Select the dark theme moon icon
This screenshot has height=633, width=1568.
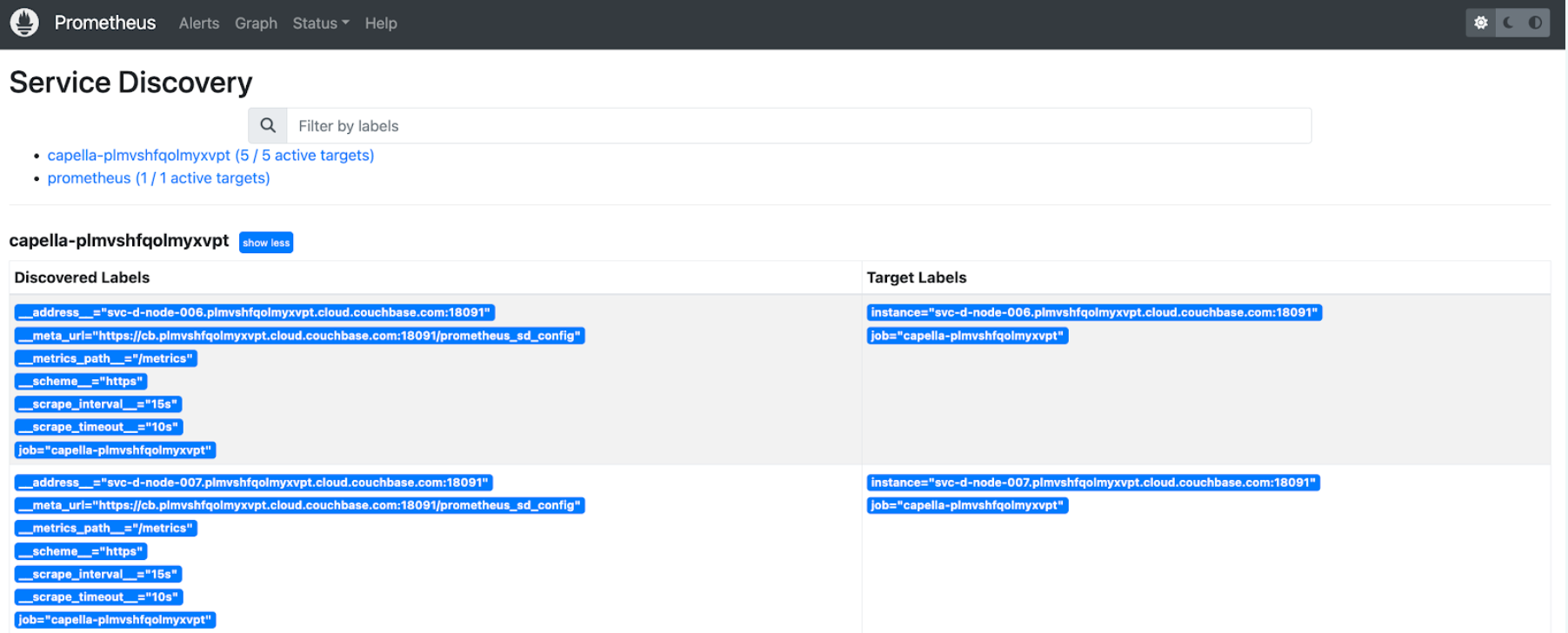[1509, 23]
